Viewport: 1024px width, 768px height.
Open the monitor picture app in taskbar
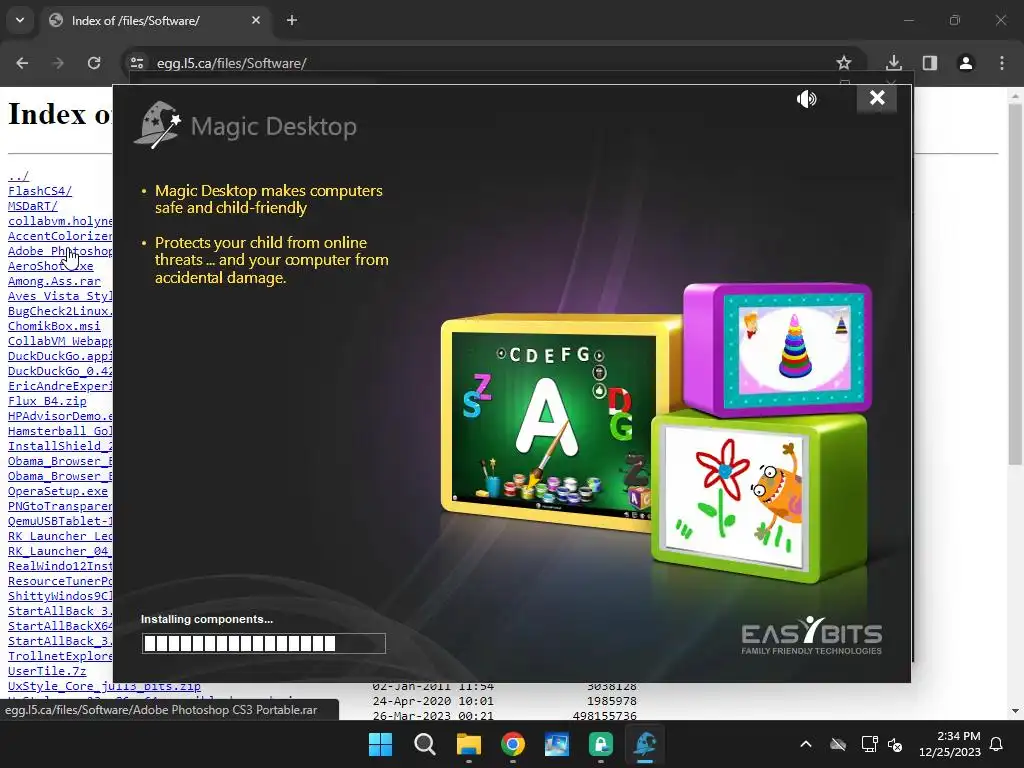[x=556, y=744]
